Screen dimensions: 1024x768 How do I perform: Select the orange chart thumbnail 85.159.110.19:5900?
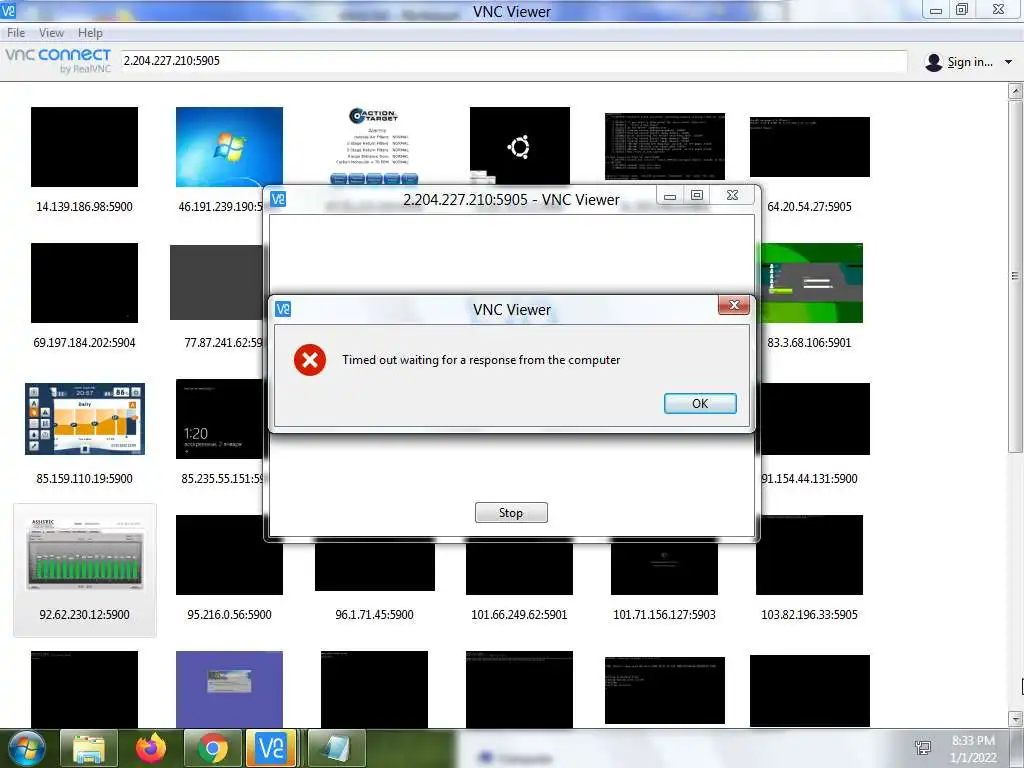tap(85, 419)
